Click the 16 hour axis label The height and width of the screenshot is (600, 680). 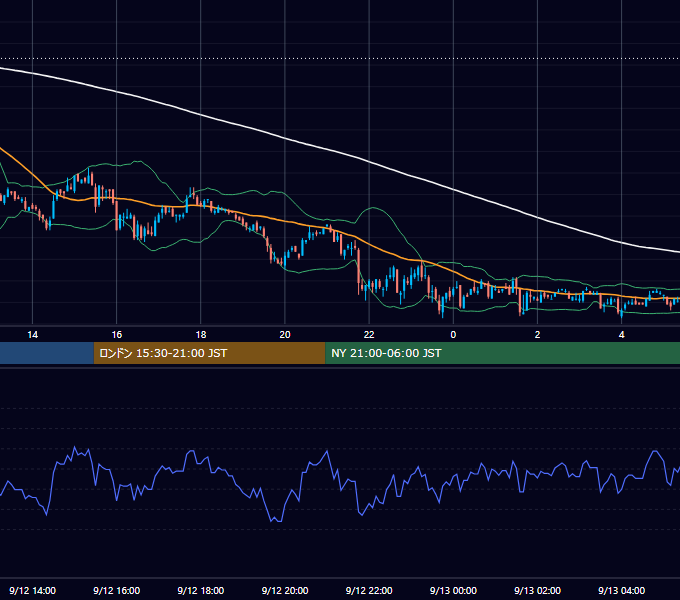point(117,335)
